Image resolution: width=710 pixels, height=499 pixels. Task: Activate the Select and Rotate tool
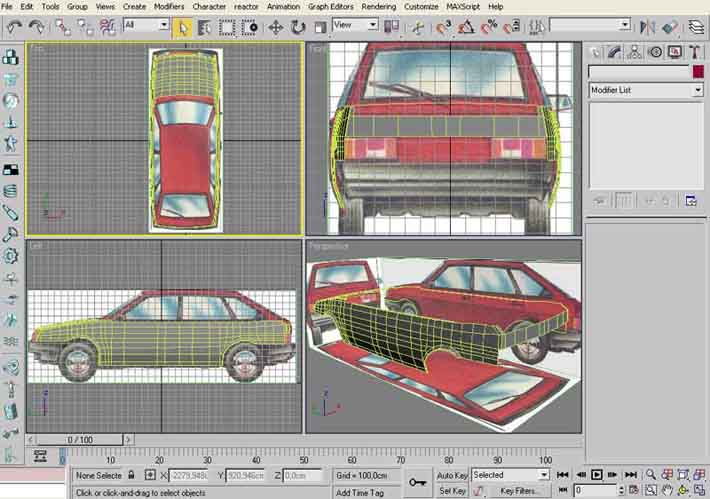tap(298, 25)
